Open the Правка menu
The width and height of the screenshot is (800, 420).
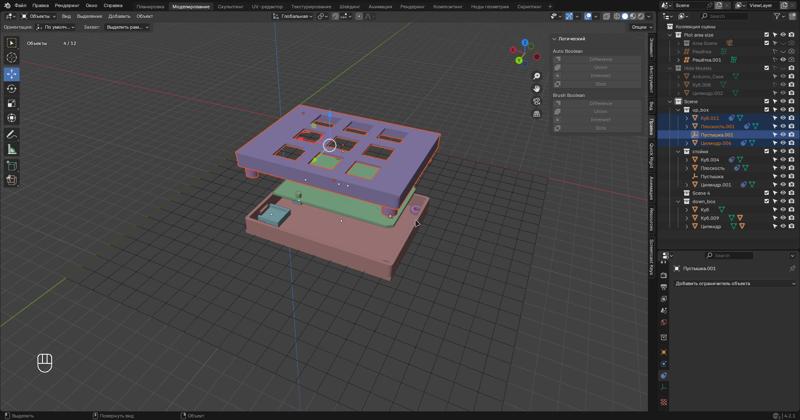coord(41,6)
